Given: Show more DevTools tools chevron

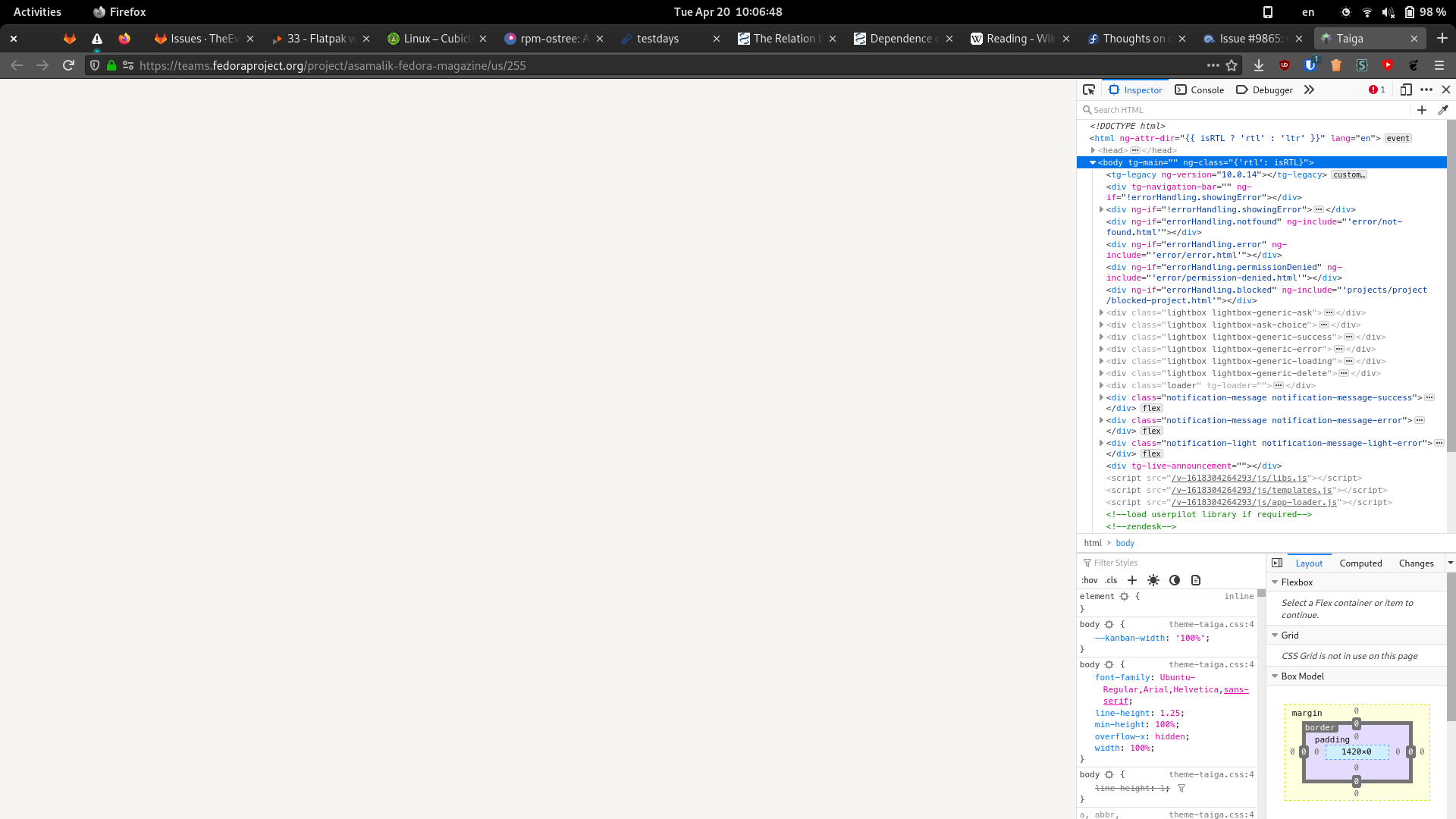Looking at the screenshot, I should click(1309, 89).
